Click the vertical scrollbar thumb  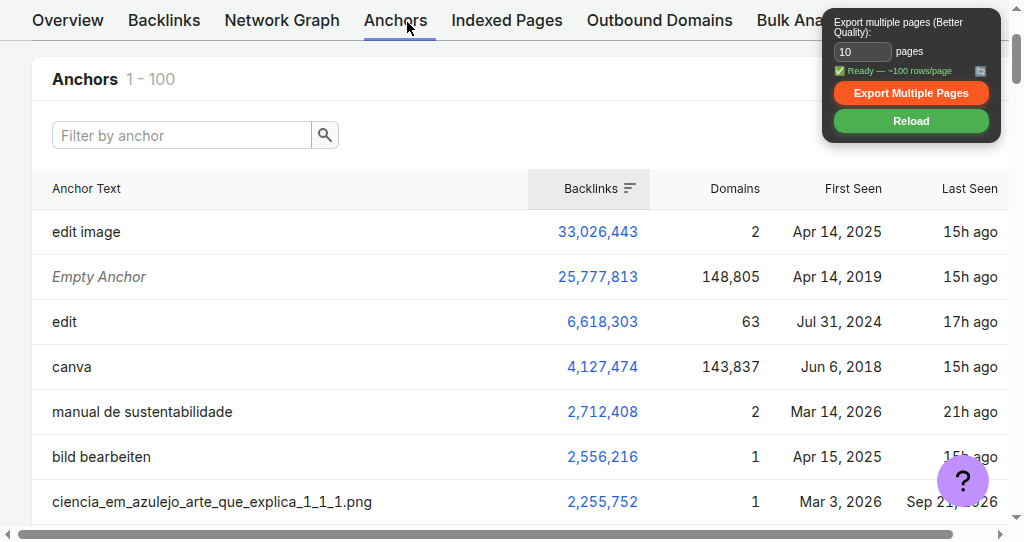pyautogui.click(x=1016, y=59)
